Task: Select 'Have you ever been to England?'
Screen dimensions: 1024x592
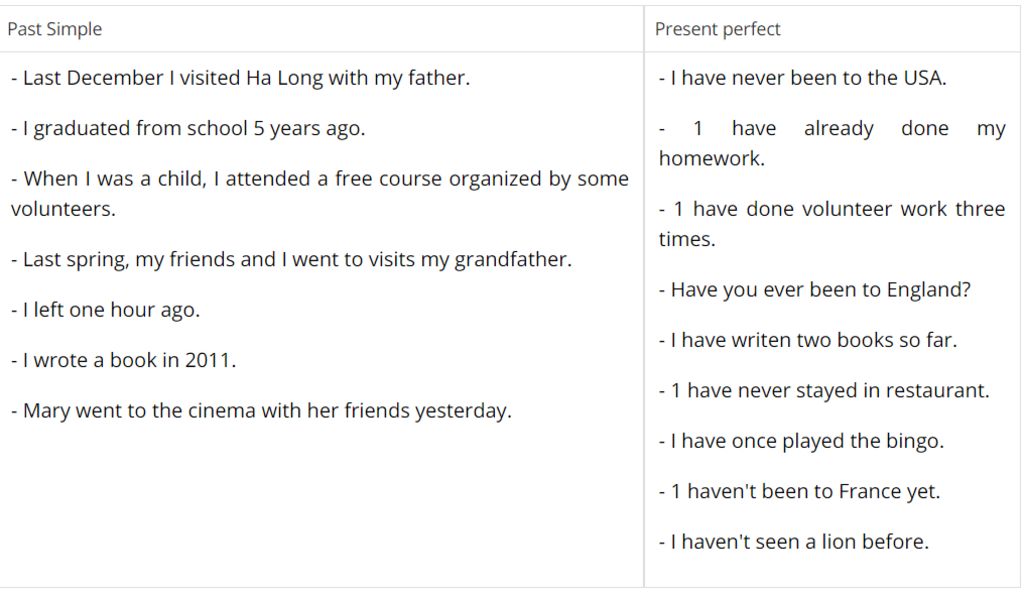Action: [x=815, y=289]
